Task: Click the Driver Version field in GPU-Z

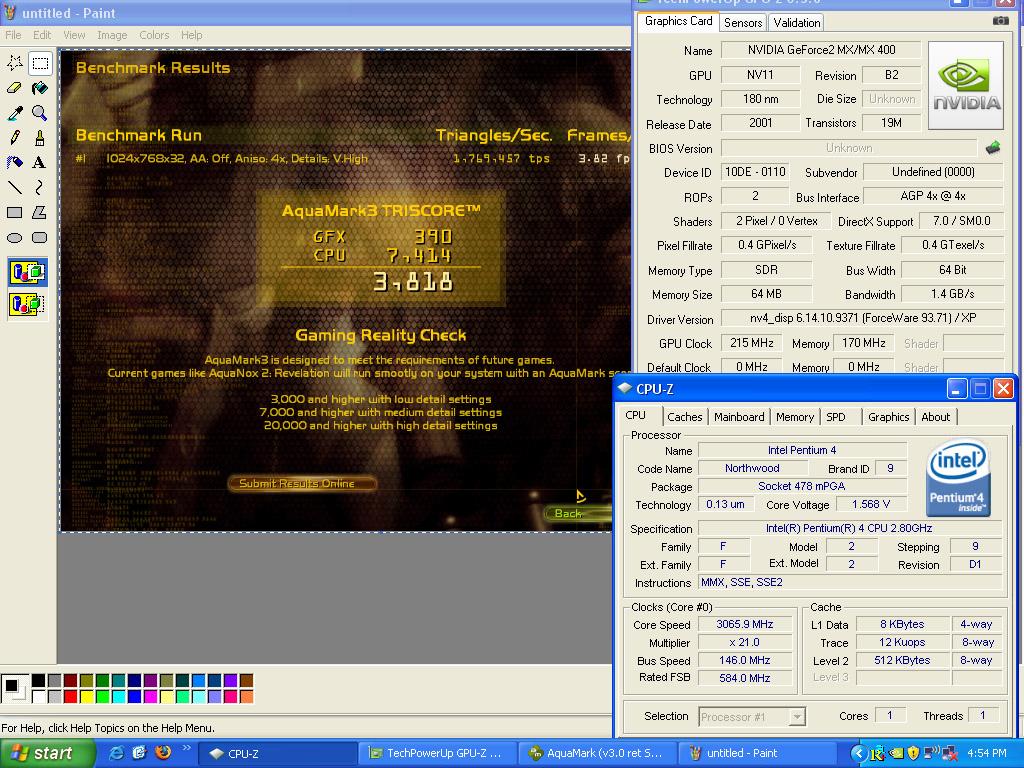Action: click(862, 318)
